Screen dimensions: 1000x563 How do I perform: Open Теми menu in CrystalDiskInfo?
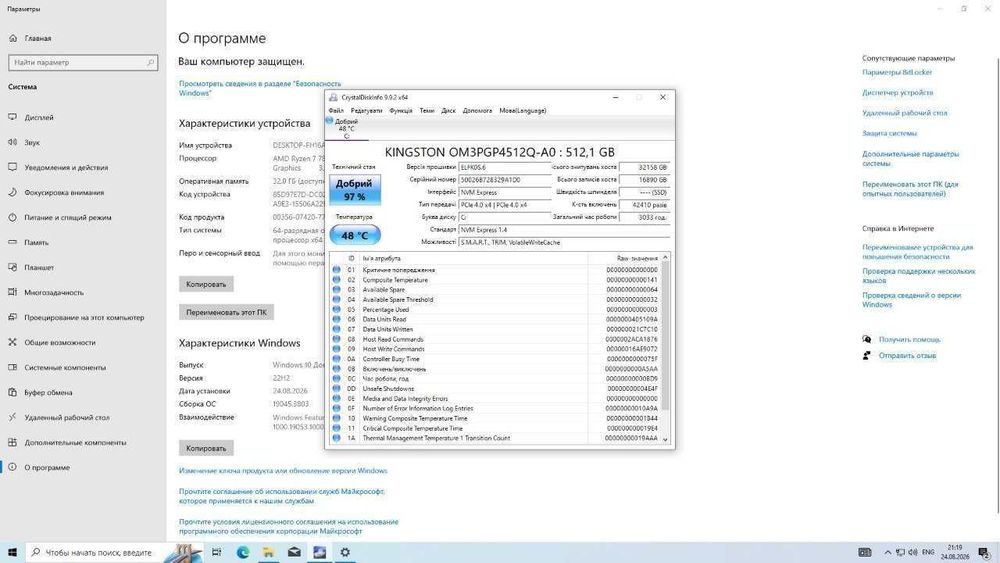pyautogui.click(x=427, y=110)
